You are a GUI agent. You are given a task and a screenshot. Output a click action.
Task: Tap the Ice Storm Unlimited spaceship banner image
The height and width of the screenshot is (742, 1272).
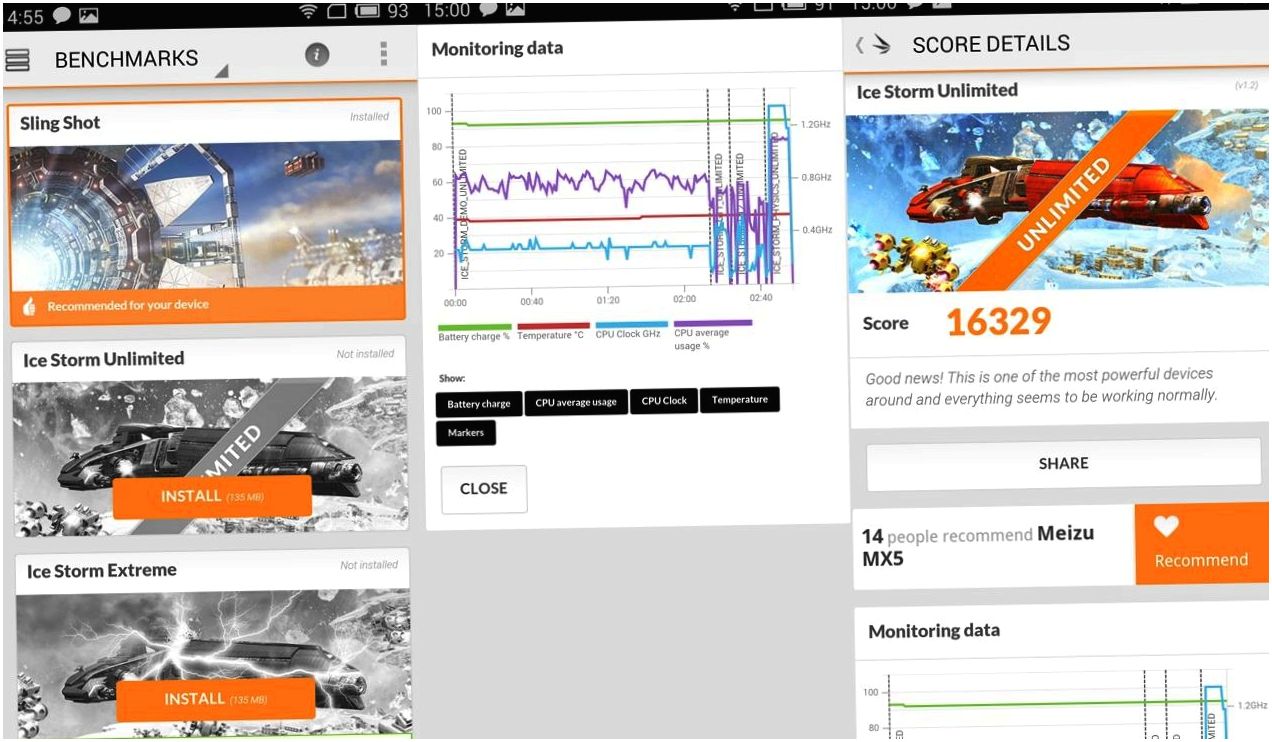click(x=1057, y=200)
